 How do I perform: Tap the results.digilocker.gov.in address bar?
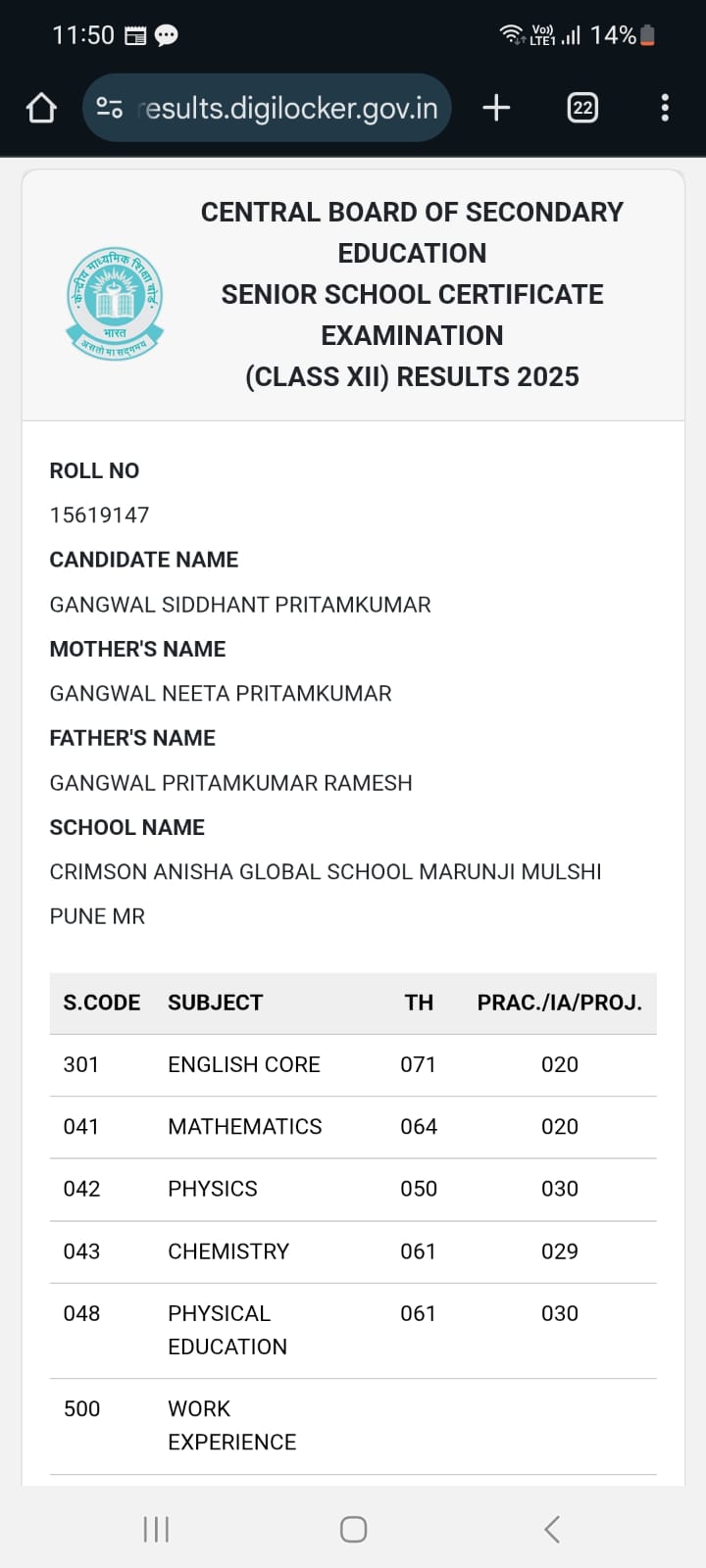290,108
